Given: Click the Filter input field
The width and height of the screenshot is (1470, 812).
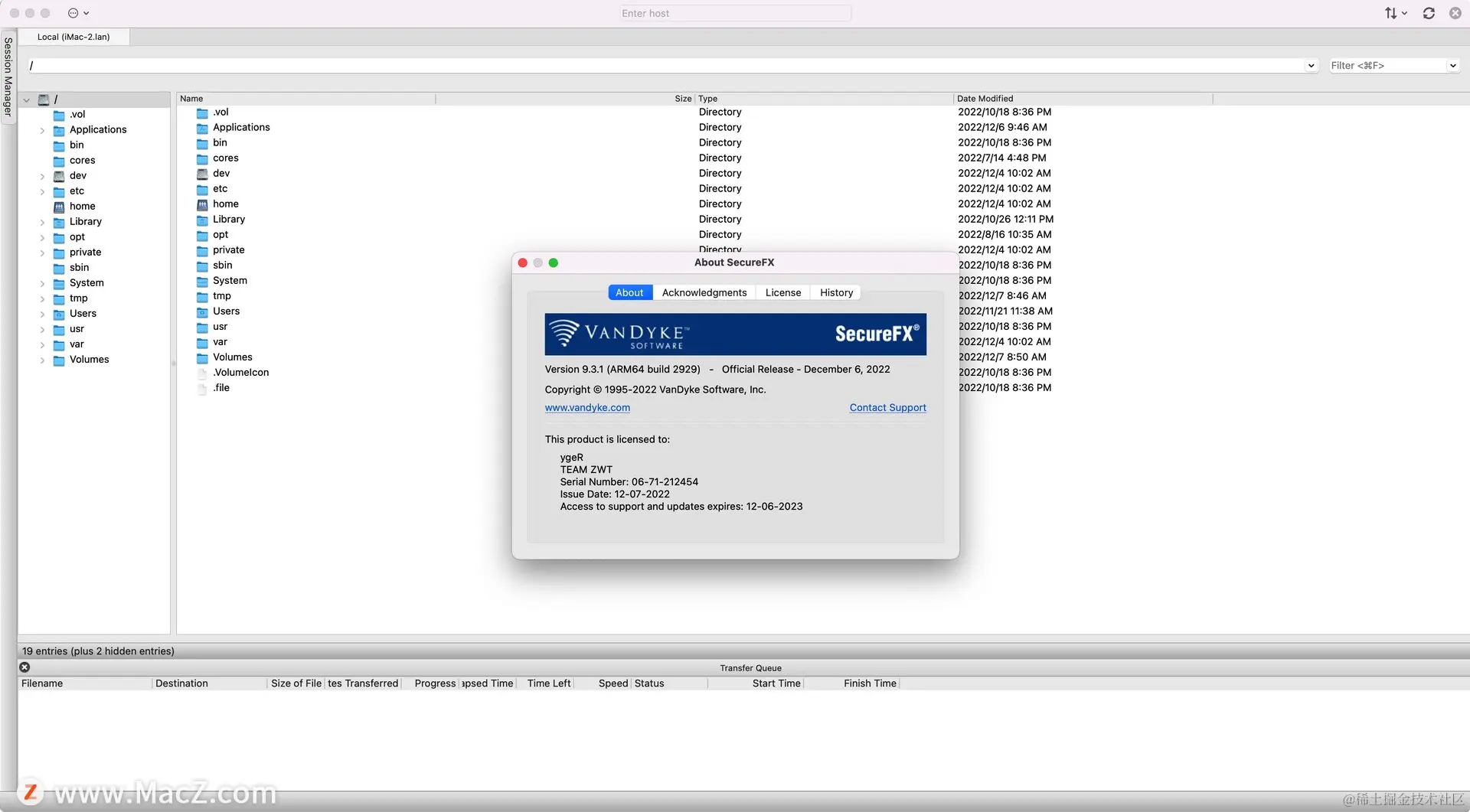Looking at the screenshot, I should pos(1387,66).
